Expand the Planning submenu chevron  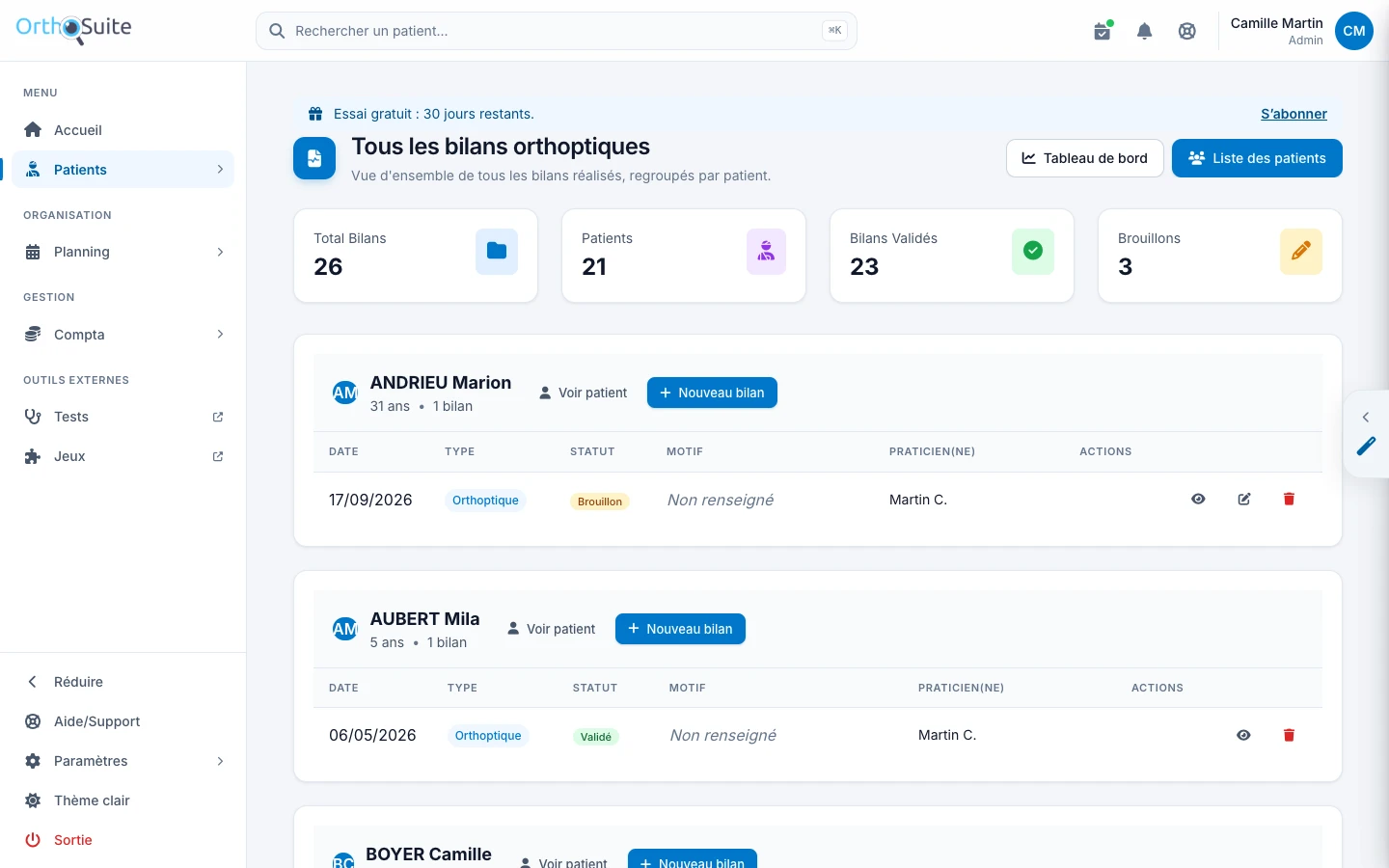220,252
